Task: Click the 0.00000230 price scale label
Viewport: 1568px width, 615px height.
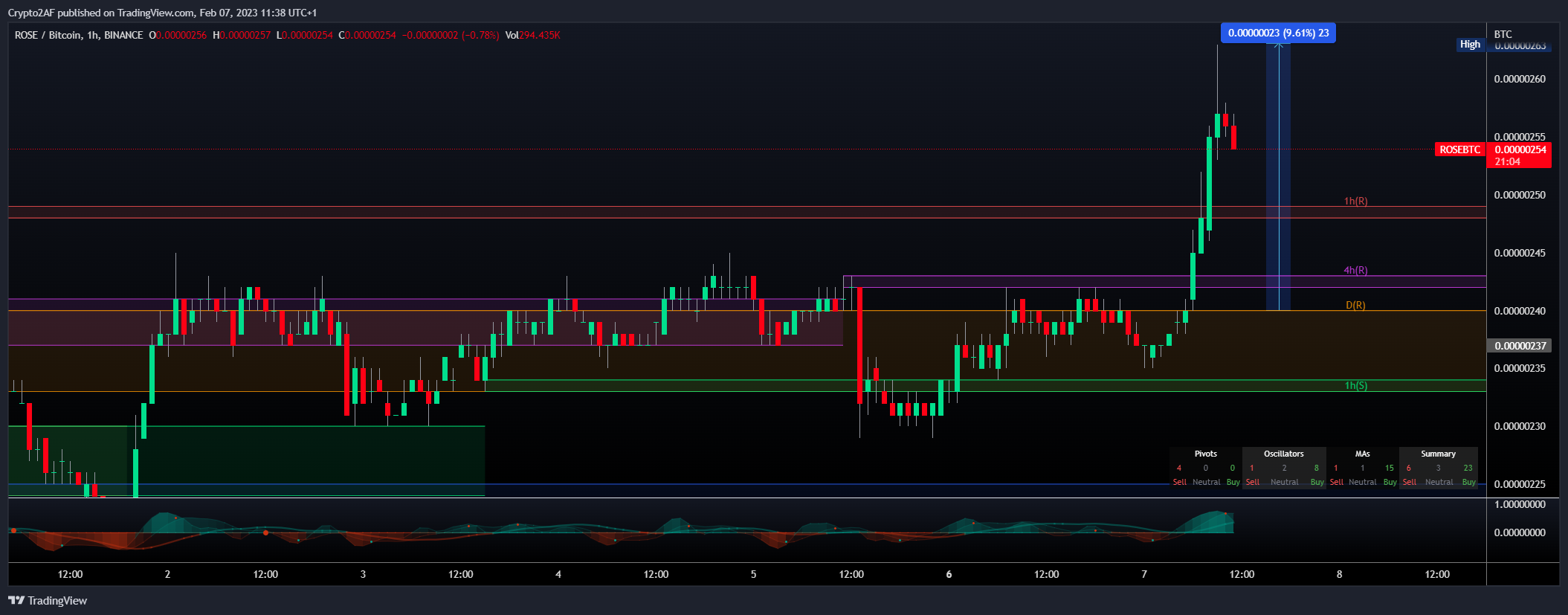Action: (x=1520, y=427)
